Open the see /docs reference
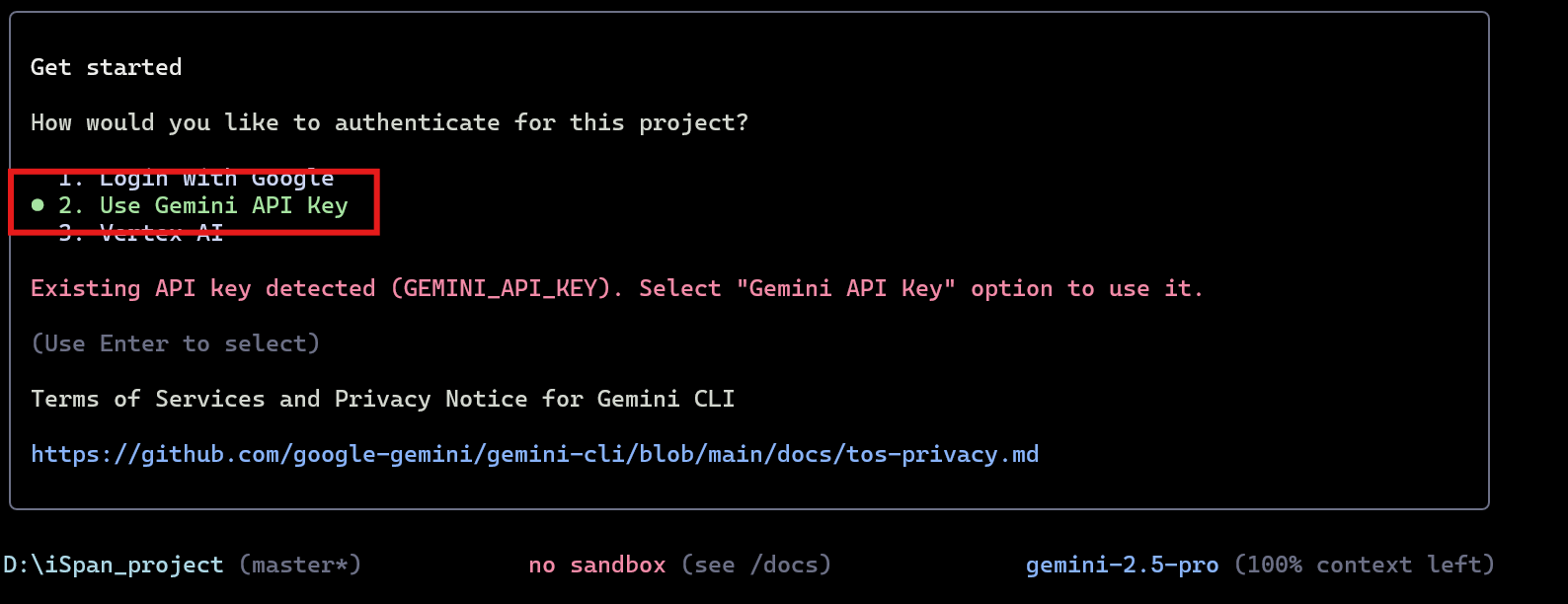The width and height of the screenshot is (1568, 604). [x=756, y=565]
